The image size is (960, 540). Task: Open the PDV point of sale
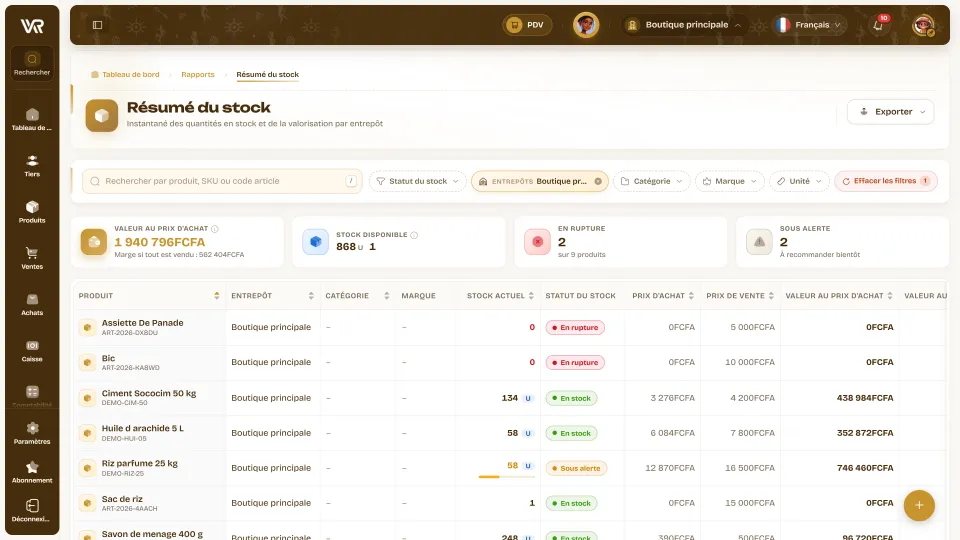(527, 25)
